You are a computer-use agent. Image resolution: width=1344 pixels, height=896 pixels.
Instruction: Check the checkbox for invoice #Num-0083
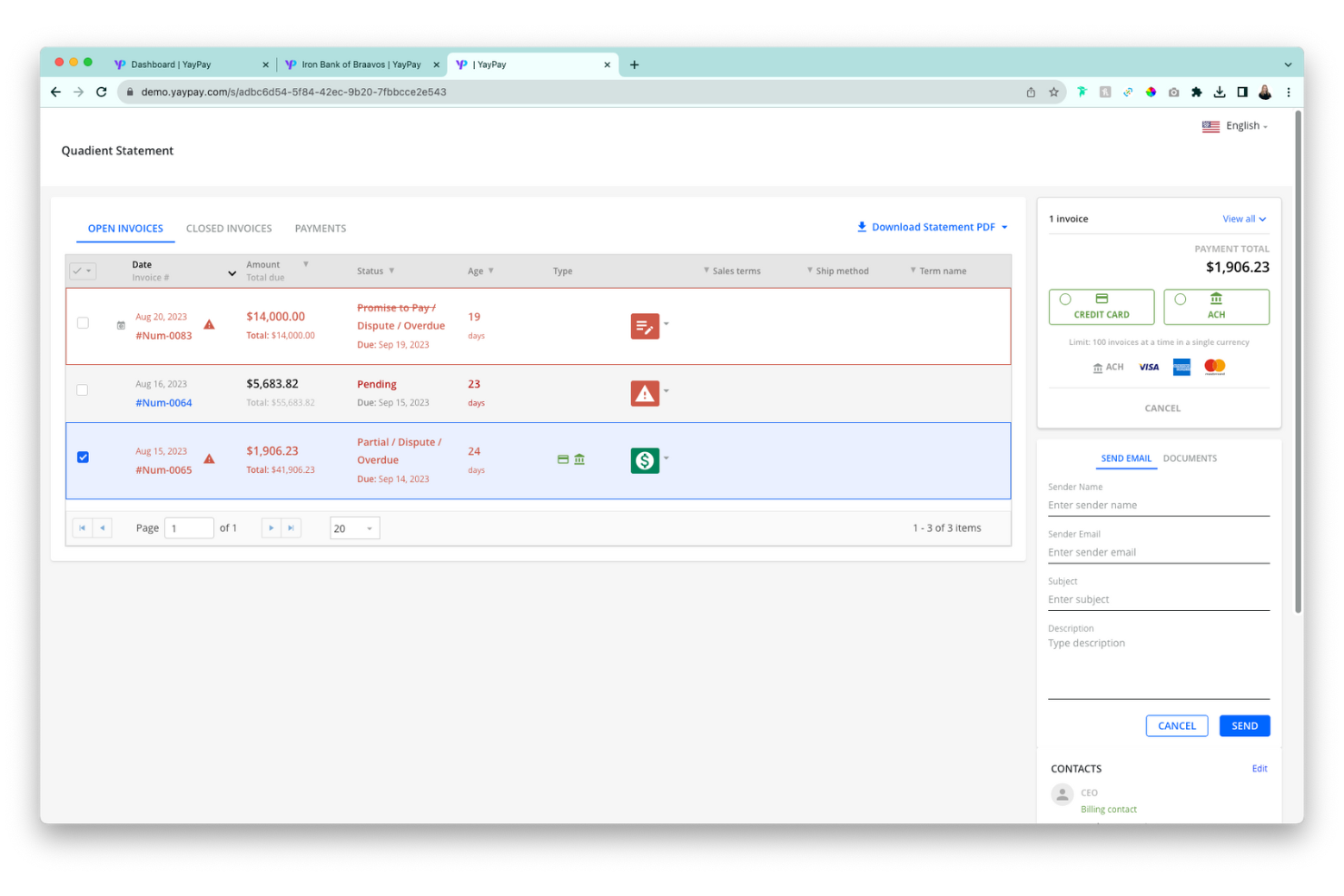83,322
